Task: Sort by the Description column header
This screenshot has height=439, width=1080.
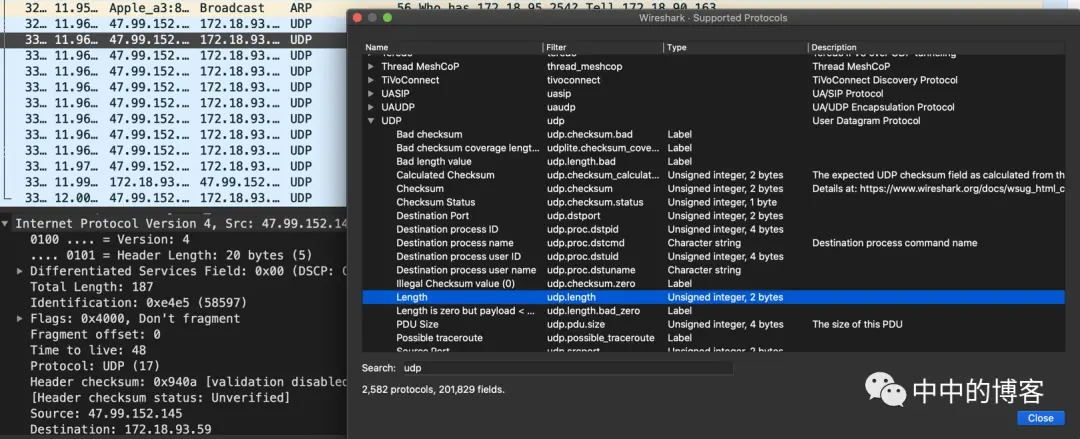Action: coord(937,48)
